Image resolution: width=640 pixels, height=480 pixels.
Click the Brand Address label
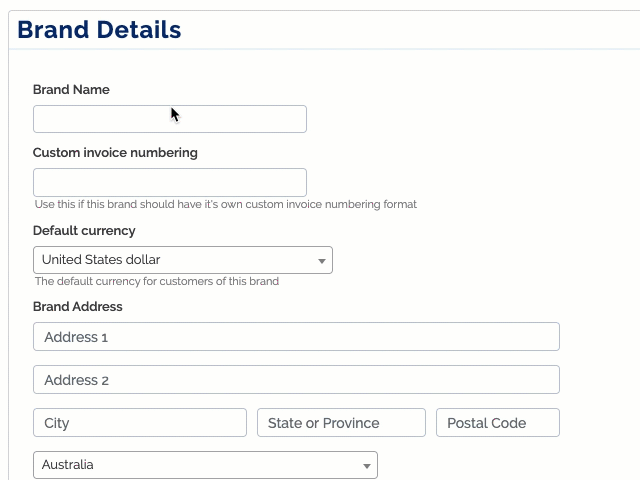(78, 307)
